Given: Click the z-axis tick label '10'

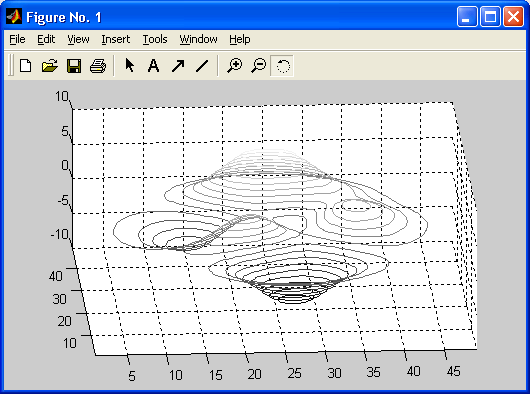Looking at the screenshot, I should click(62, 96).
